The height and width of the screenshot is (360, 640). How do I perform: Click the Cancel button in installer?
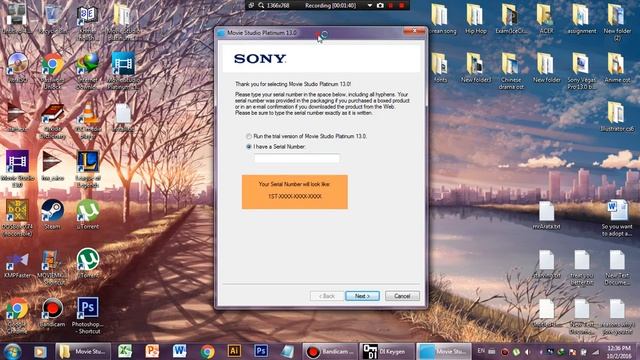click(402, 296)
